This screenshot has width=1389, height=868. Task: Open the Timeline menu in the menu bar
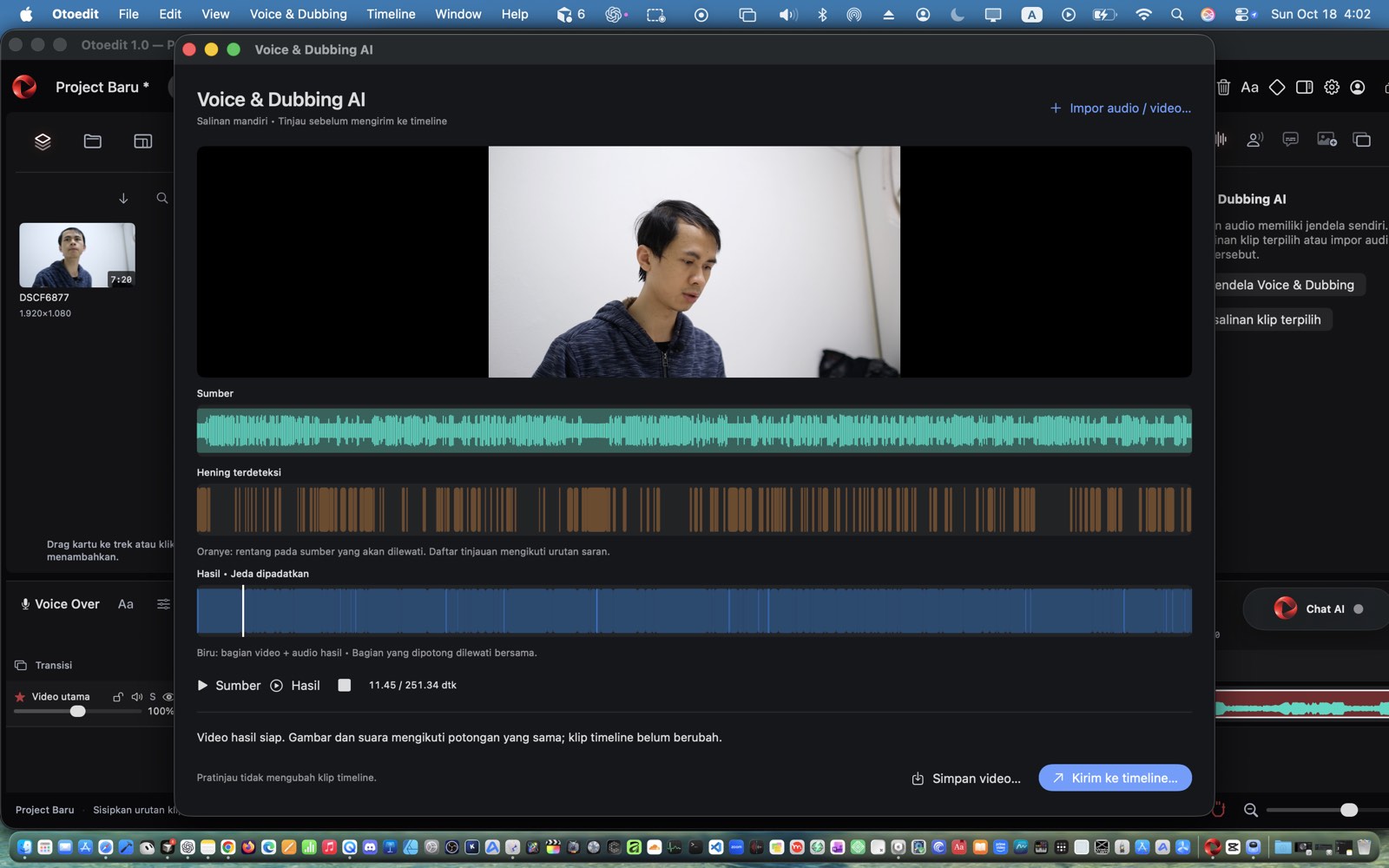391,14
